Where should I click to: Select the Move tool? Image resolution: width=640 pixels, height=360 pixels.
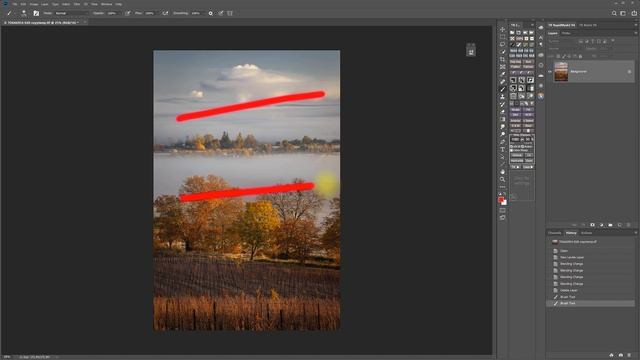[x=502, y=29]
